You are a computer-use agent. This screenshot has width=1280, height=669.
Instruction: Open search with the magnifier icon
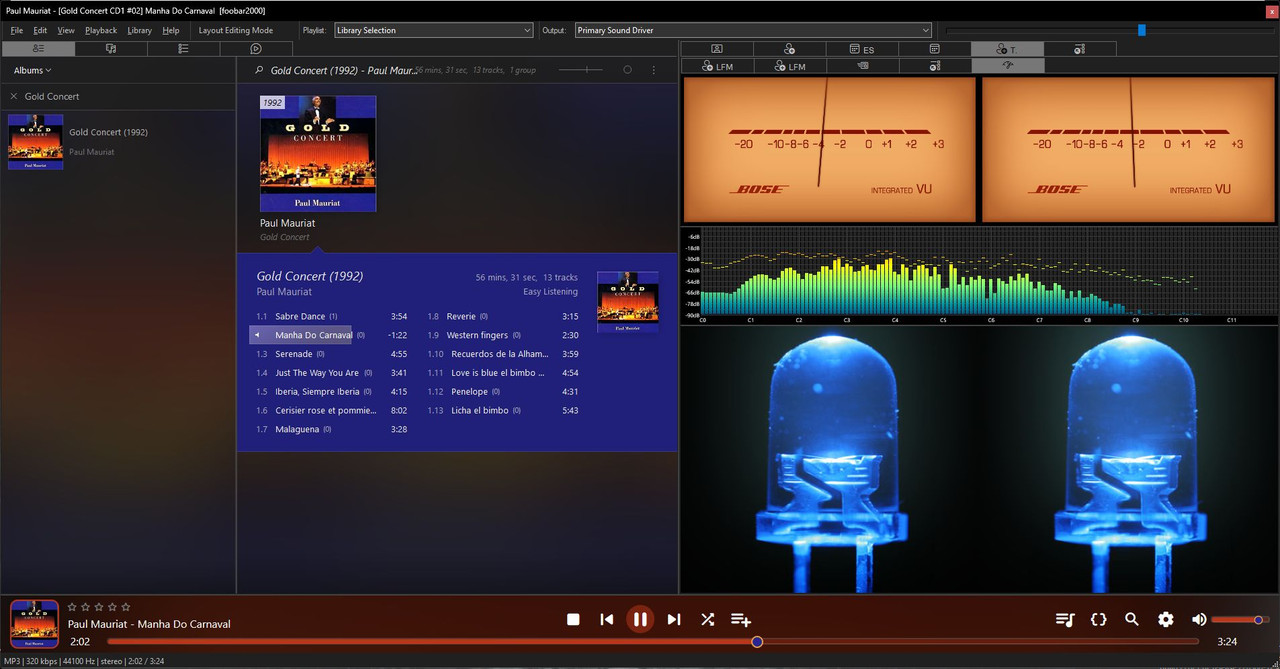(x=1132, y=620)
